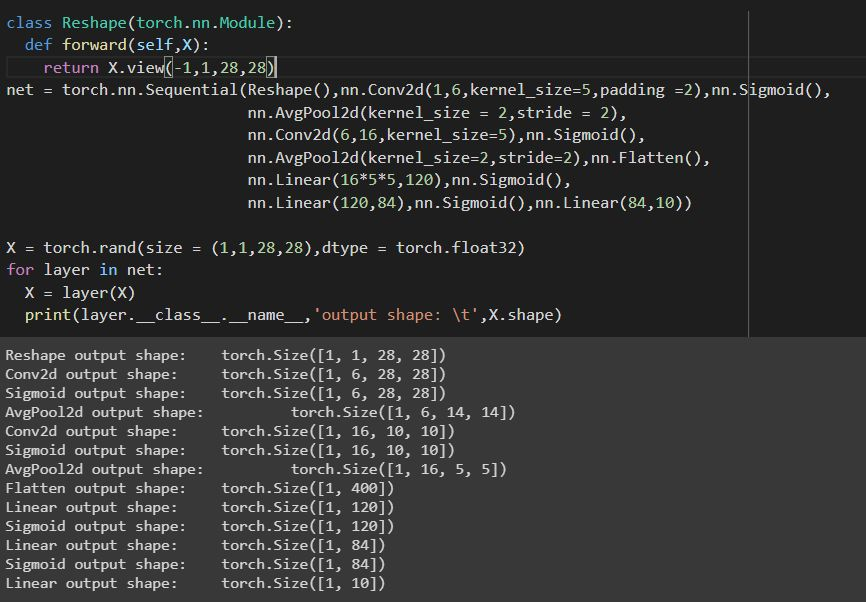Click 'nn.Conv2d(1,6,kernel_size=5,padding =2)' code
866x602 pixels.
[x=519, y=90]
